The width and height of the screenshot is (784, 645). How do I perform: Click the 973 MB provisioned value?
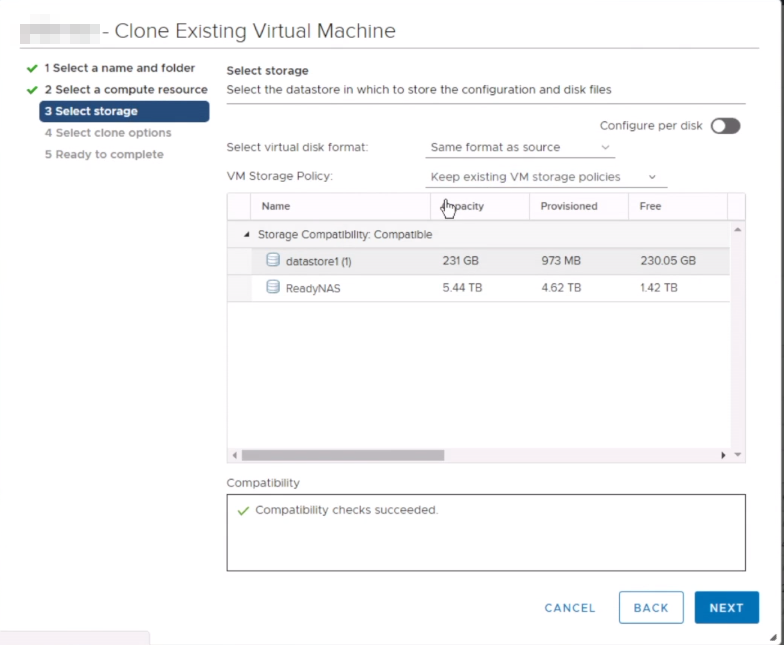click(561, 260)
